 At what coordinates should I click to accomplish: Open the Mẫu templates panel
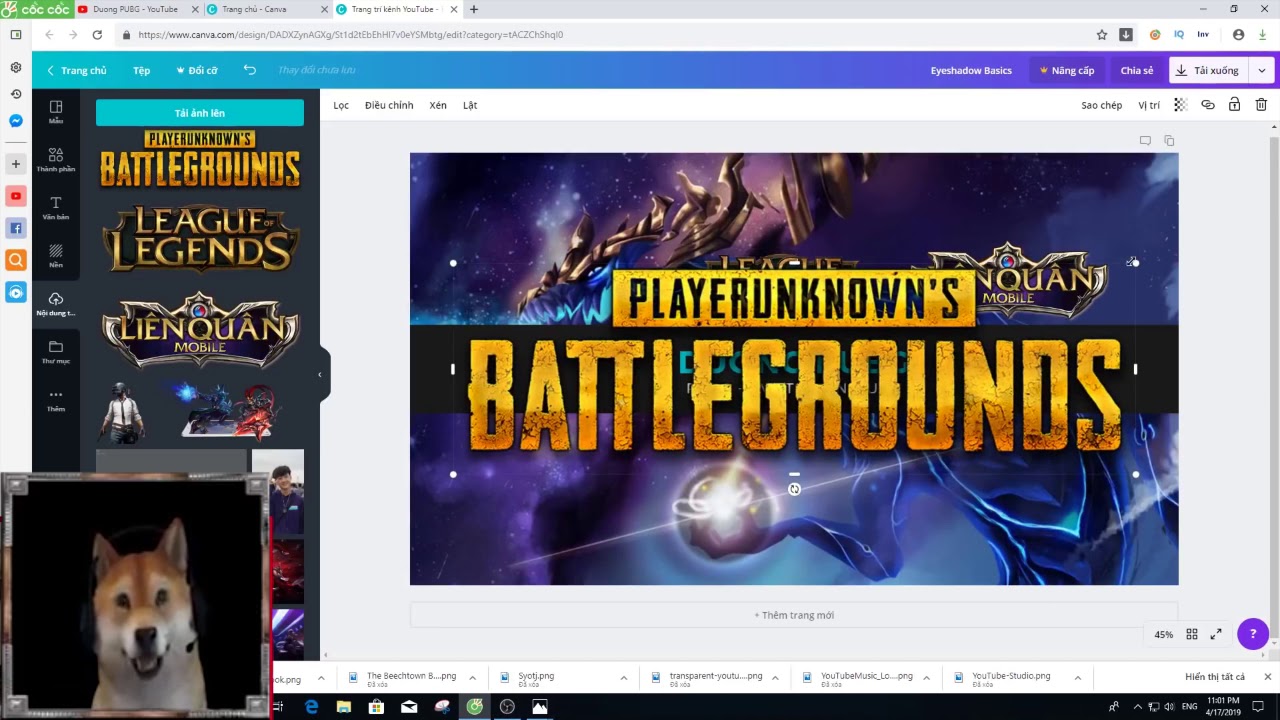(x=56, y=111)
